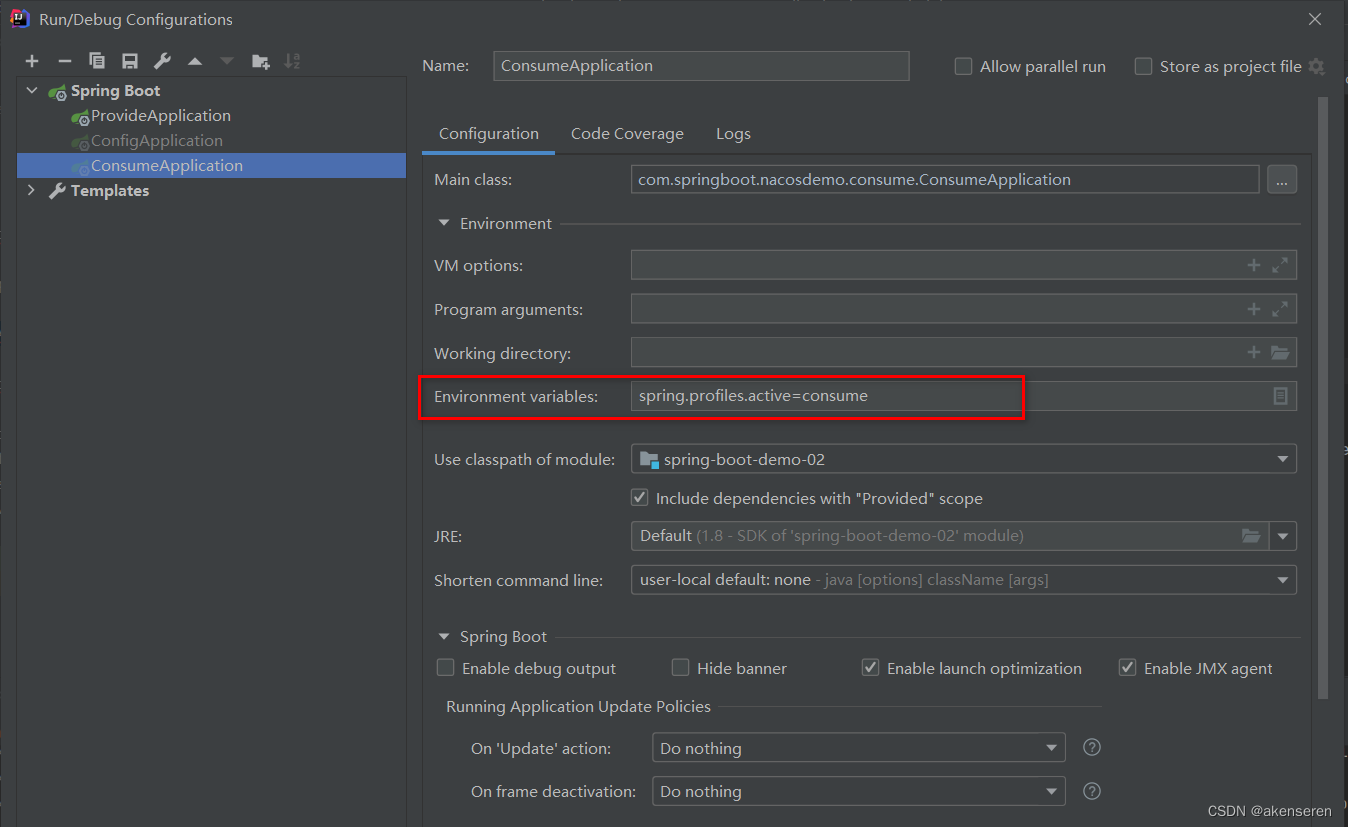The height and width of the screenshot is (827, 1348).
Task: Insert macro plus in VM options field
Action: (1254, 266)
